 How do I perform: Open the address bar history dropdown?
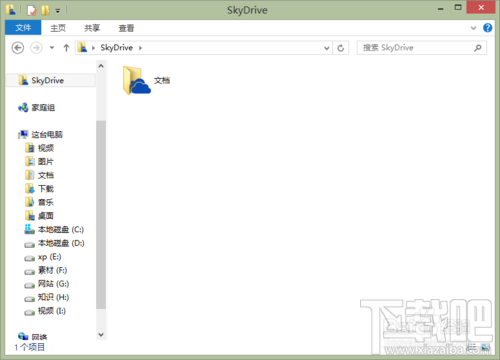[x=327, y=48]
